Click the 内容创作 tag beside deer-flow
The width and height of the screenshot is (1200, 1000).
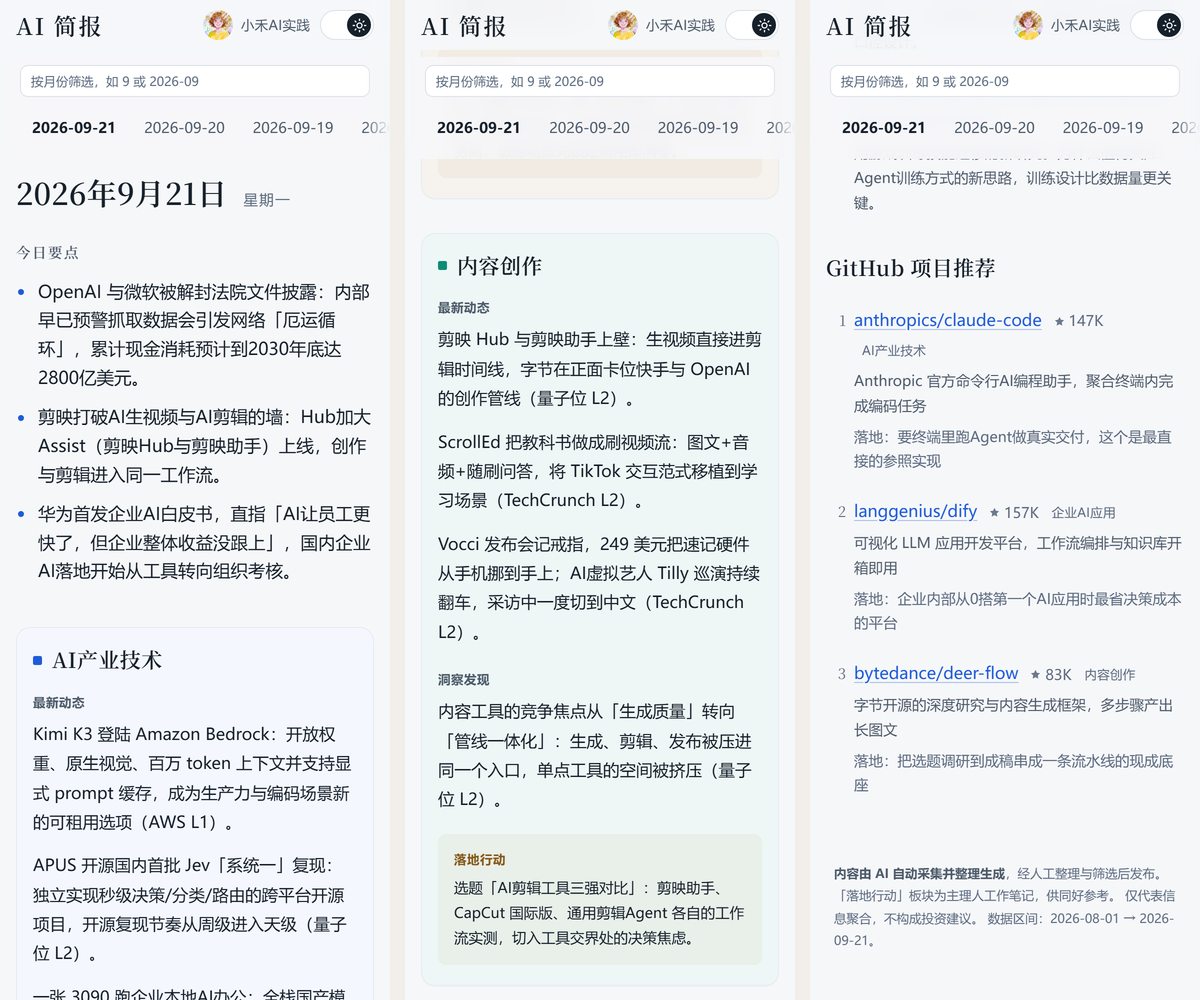(1110, 674)
